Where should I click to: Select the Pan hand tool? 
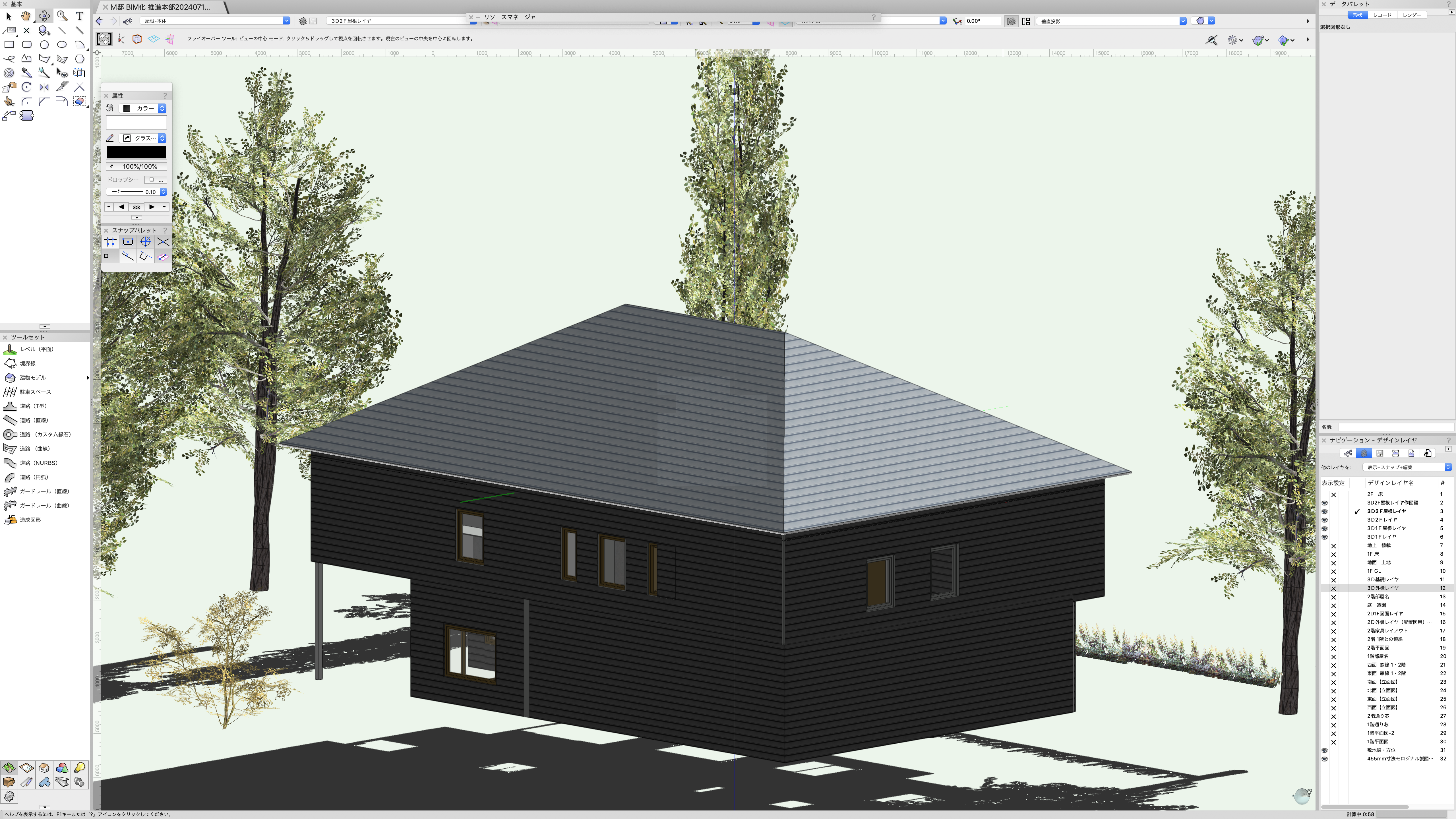pos(26,16)
